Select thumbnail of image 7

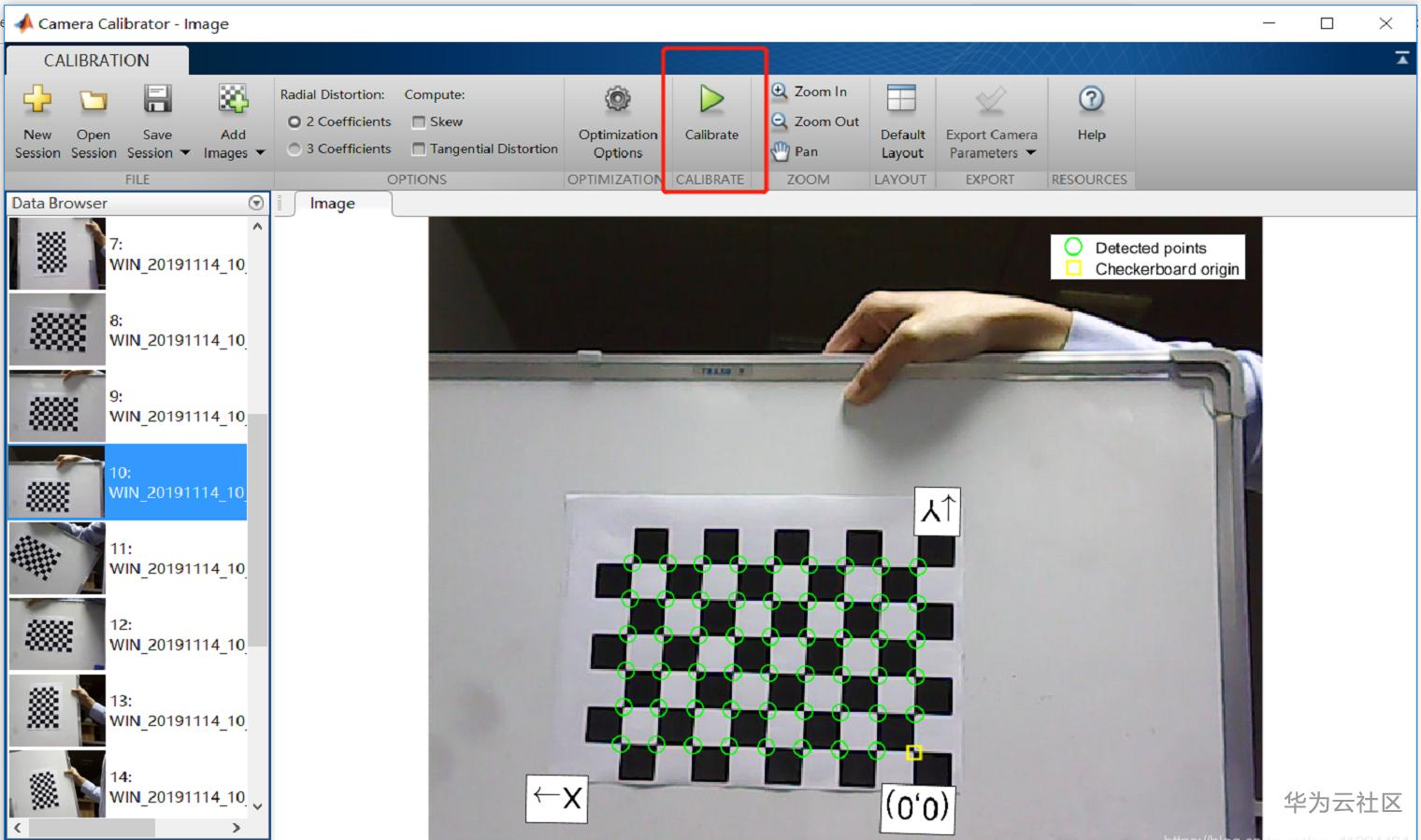pyautogui.click(x=57, y=254)
